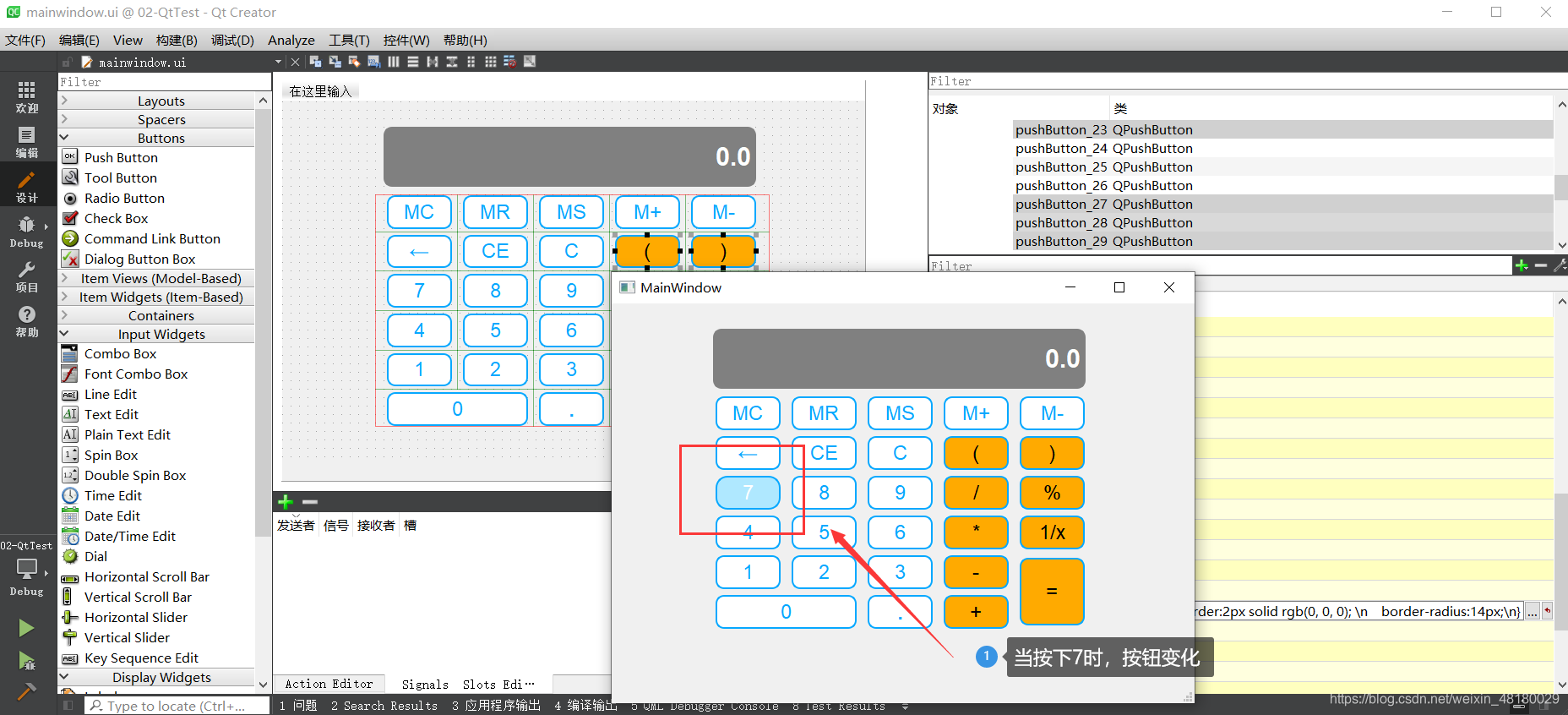Apply Lay Out Horizontally toolbar icon
Image resolution: width=1568 pixels, height=715 pixels.
394,62
